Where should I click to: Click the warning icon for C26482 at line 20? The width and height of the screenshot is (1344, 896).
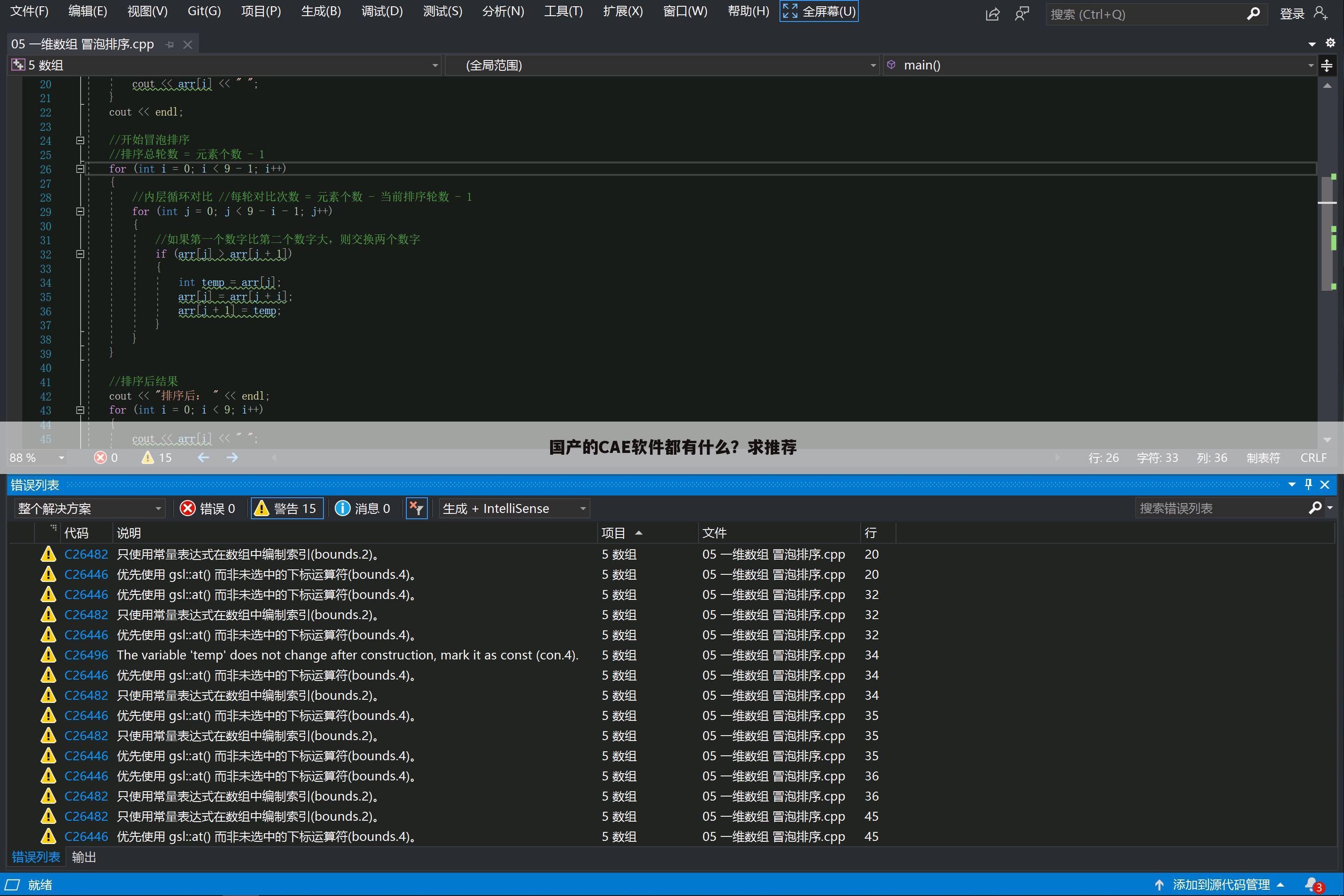pyautogui.click(x=48, y=554)
